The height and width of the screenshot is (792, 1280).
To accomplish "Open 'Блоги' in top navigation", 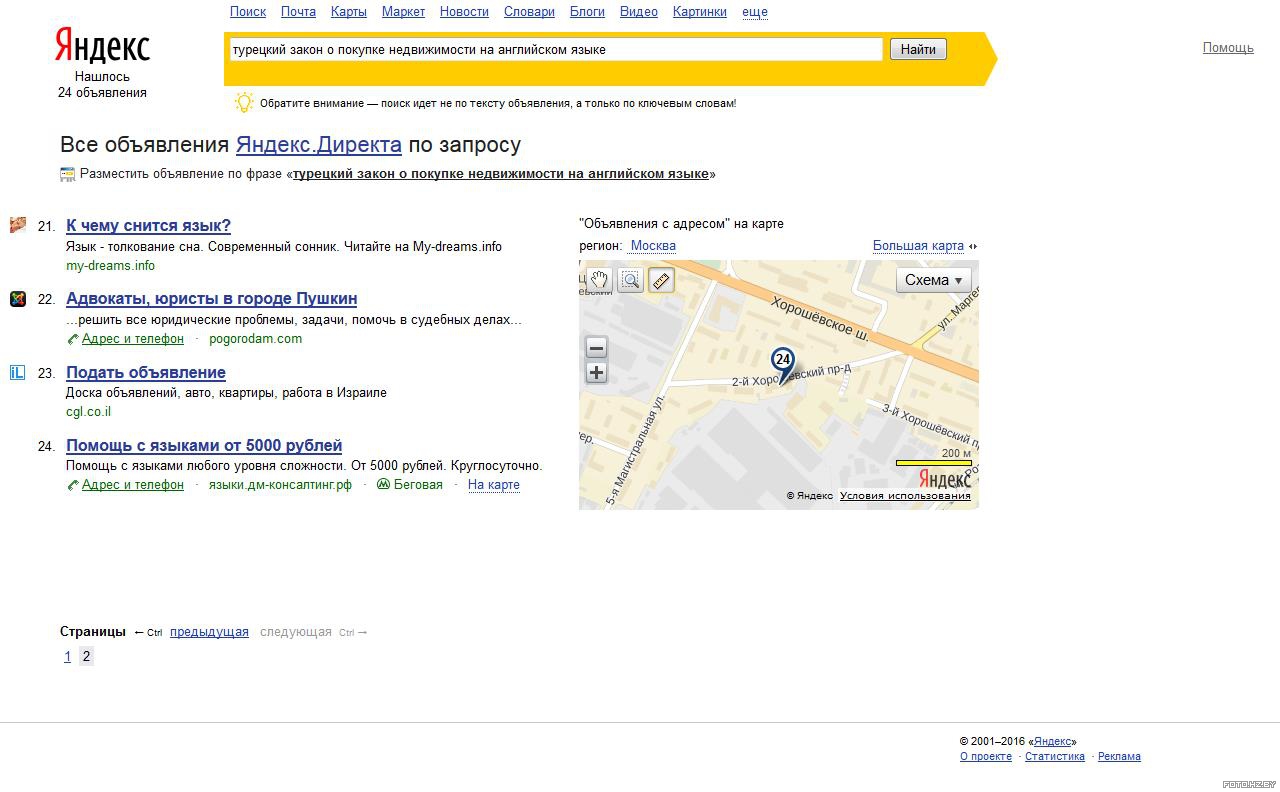I will [x=587, y=12].
